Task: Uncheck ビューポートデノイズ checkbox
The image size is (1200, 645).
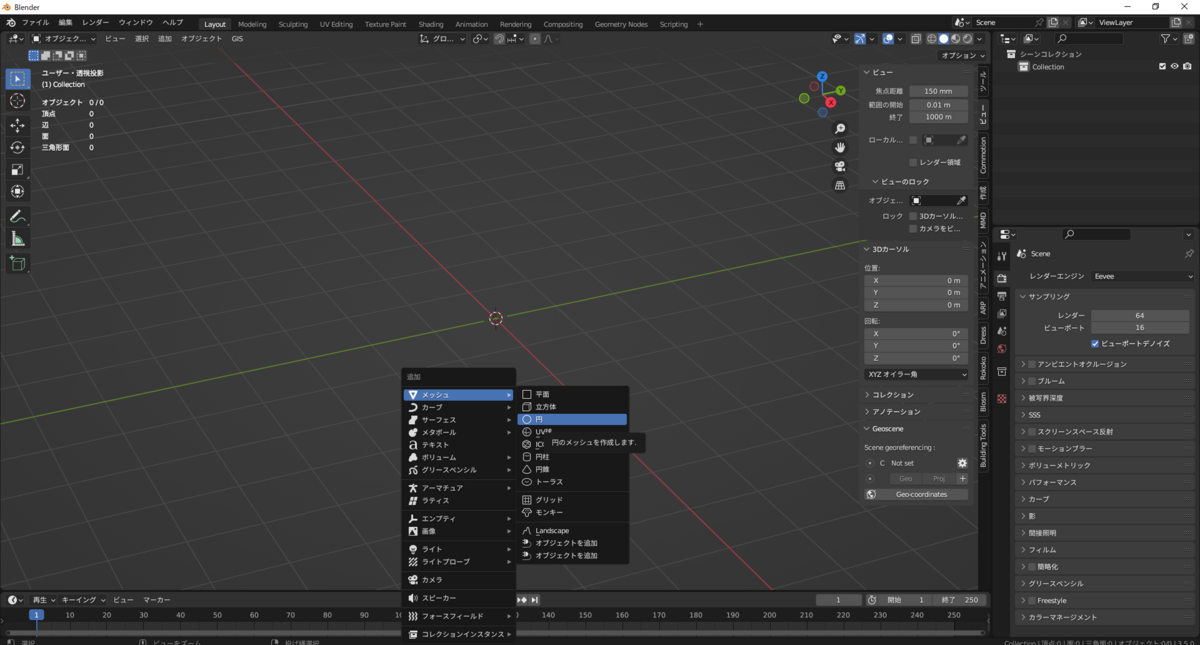Action: coord(1096,343)
